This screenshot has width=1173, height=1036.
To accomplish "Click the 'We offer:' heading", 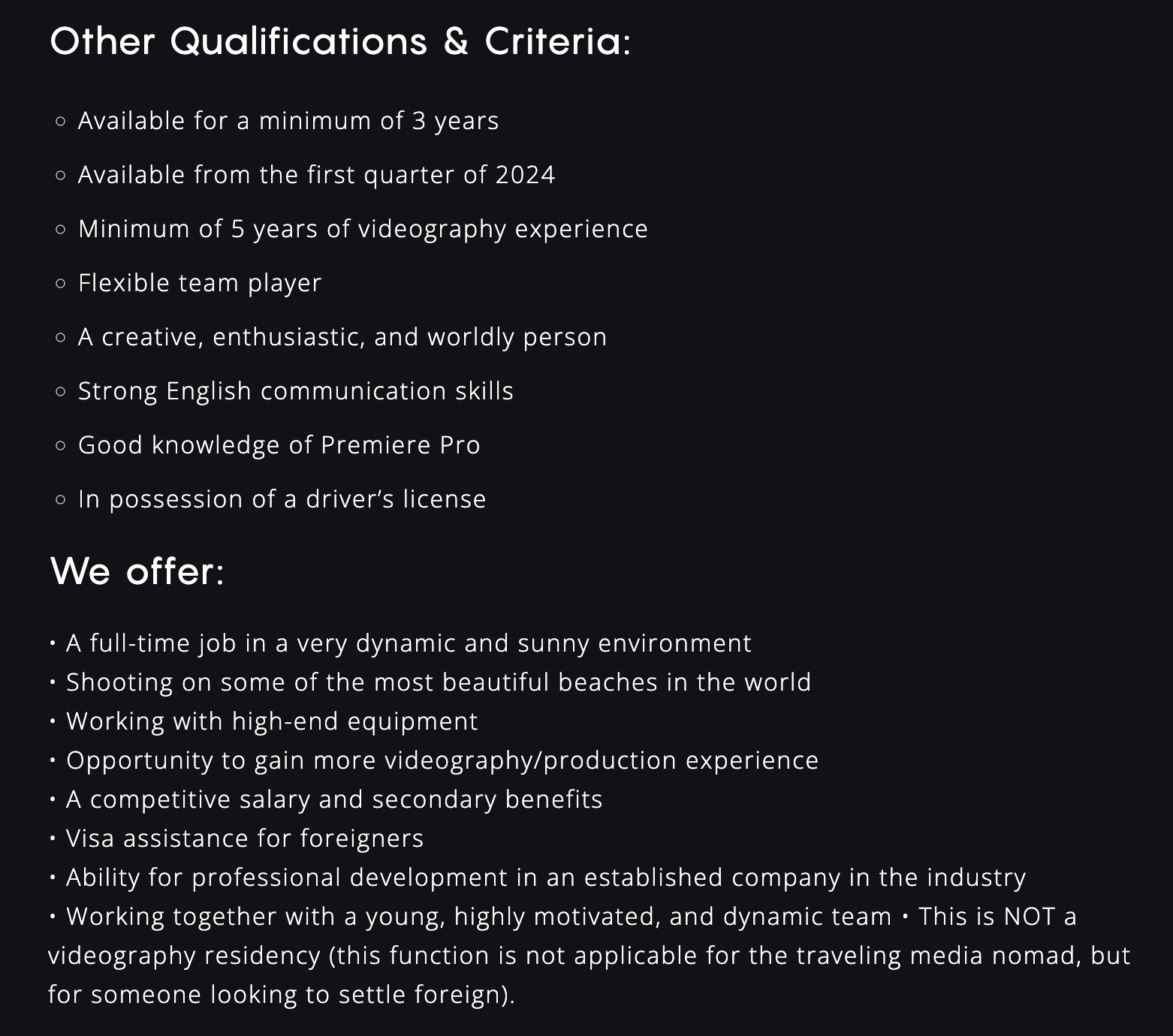I will click(x=137, y=571).
